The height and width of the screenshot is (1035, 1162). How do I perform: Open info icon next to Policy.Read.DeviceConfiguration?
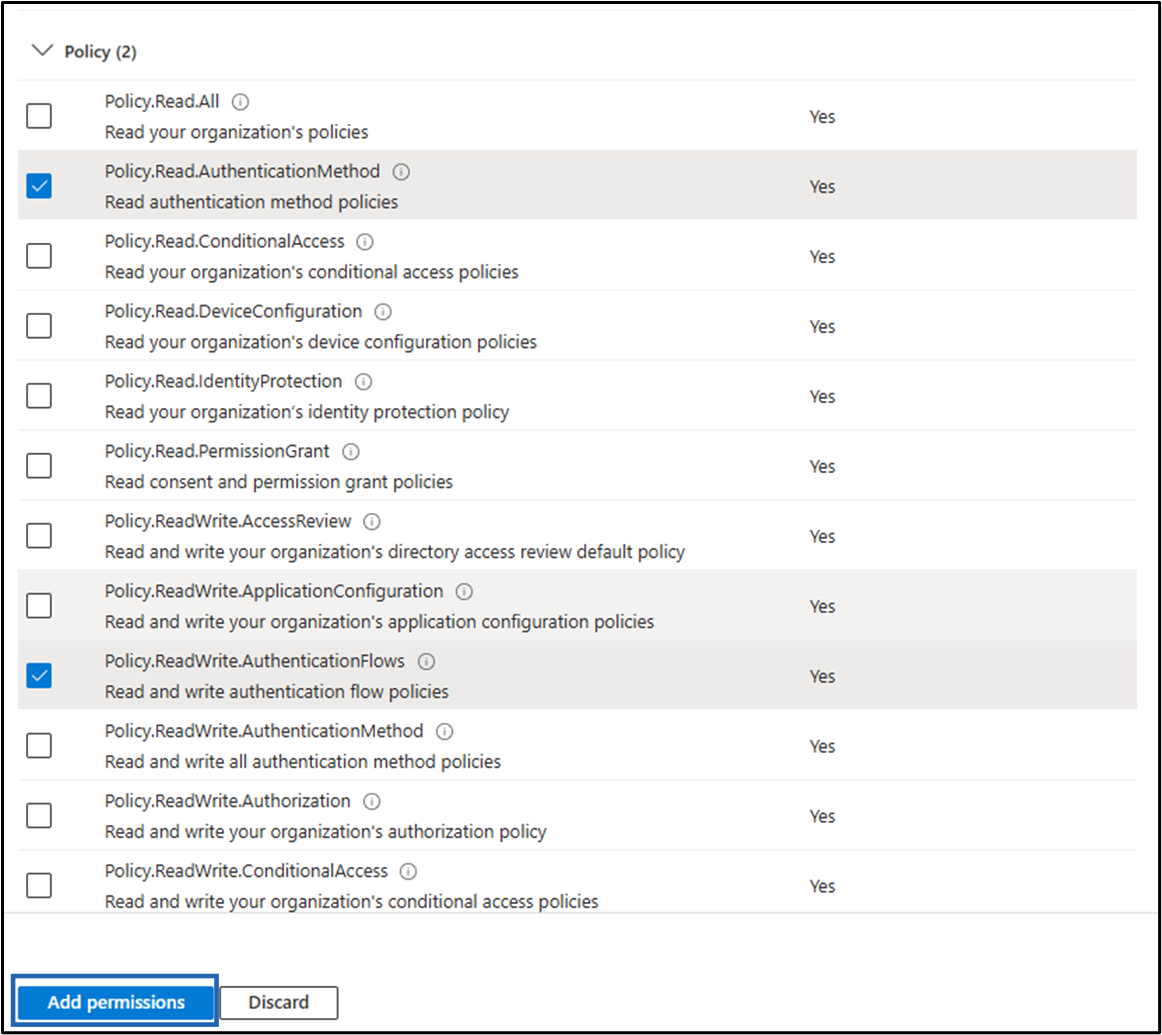(383, 312)
